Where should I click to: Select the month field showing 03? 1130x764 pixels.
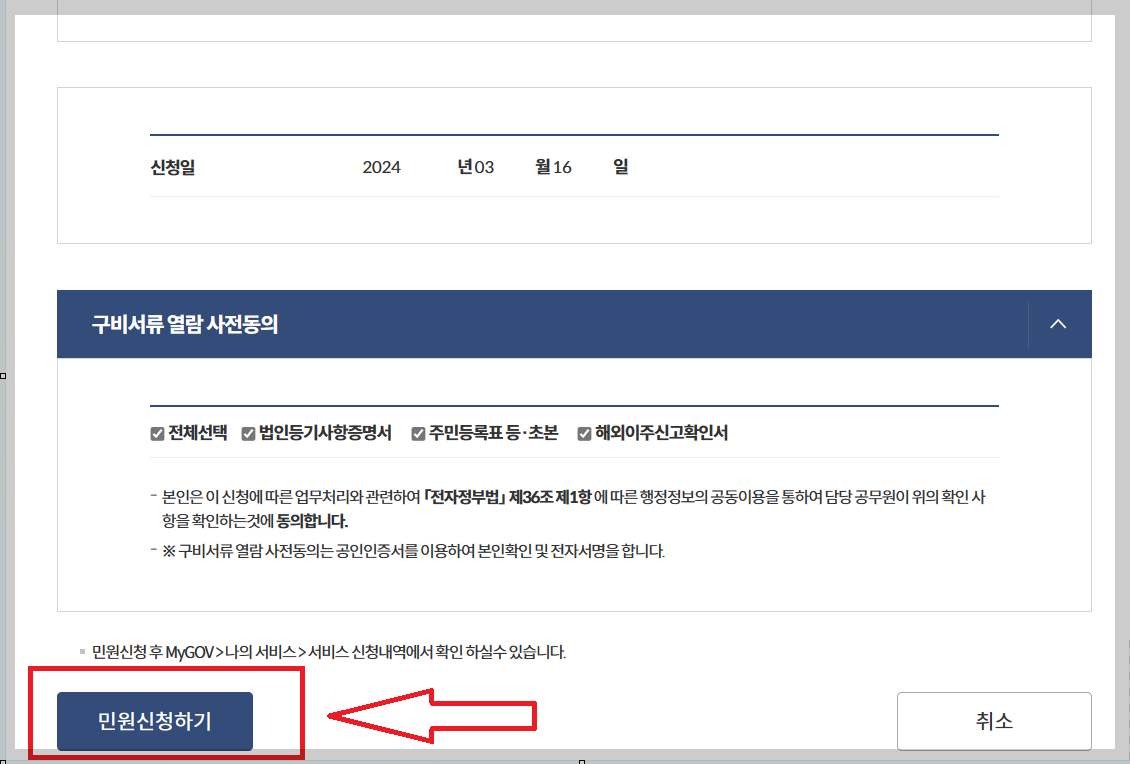pos(485,167)
